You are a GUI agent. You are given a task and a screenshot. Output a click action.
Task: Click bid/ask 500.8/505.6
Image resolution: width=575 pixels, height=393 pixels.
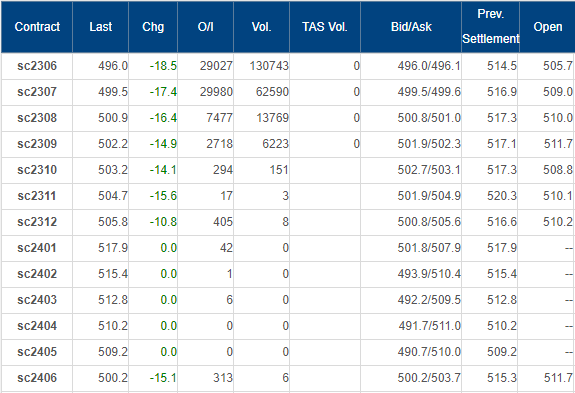pyautogui.click(x=429, y=222)
